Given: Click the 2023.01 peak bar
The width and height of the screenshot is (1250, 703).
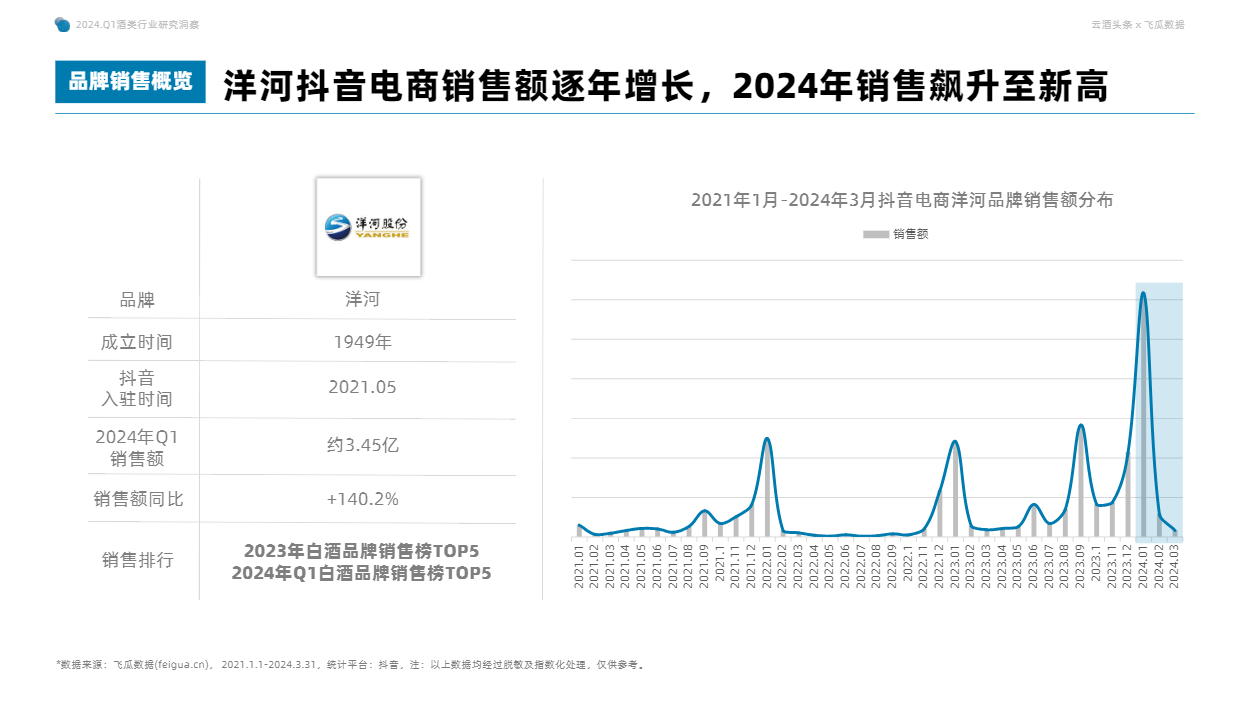Looking at the screenshot, I should coord(955,489).
